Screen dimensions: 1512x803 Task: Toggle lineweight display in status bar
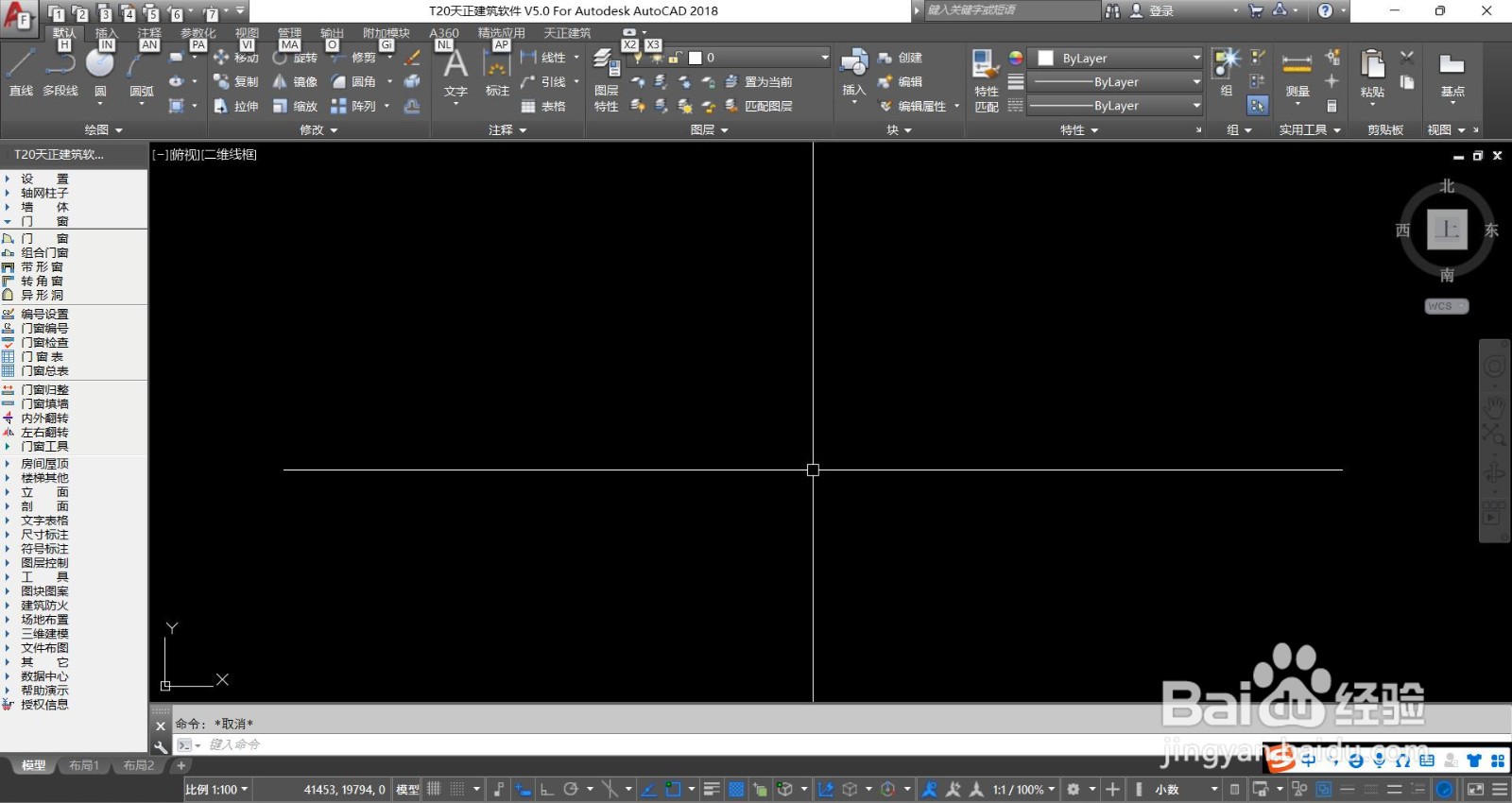pyautogui.click(x=713, y=789)
